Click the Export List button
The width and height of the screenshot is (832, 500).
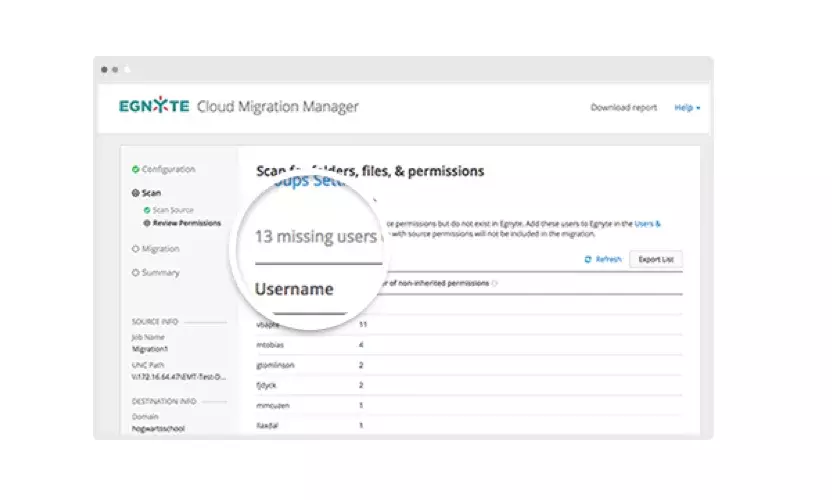pyautogui.click(x=656, y=259)
